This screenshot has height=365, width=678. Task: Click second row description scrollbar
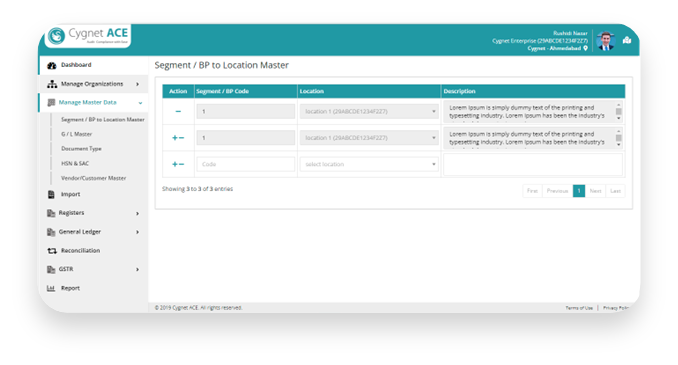(619, 138)
